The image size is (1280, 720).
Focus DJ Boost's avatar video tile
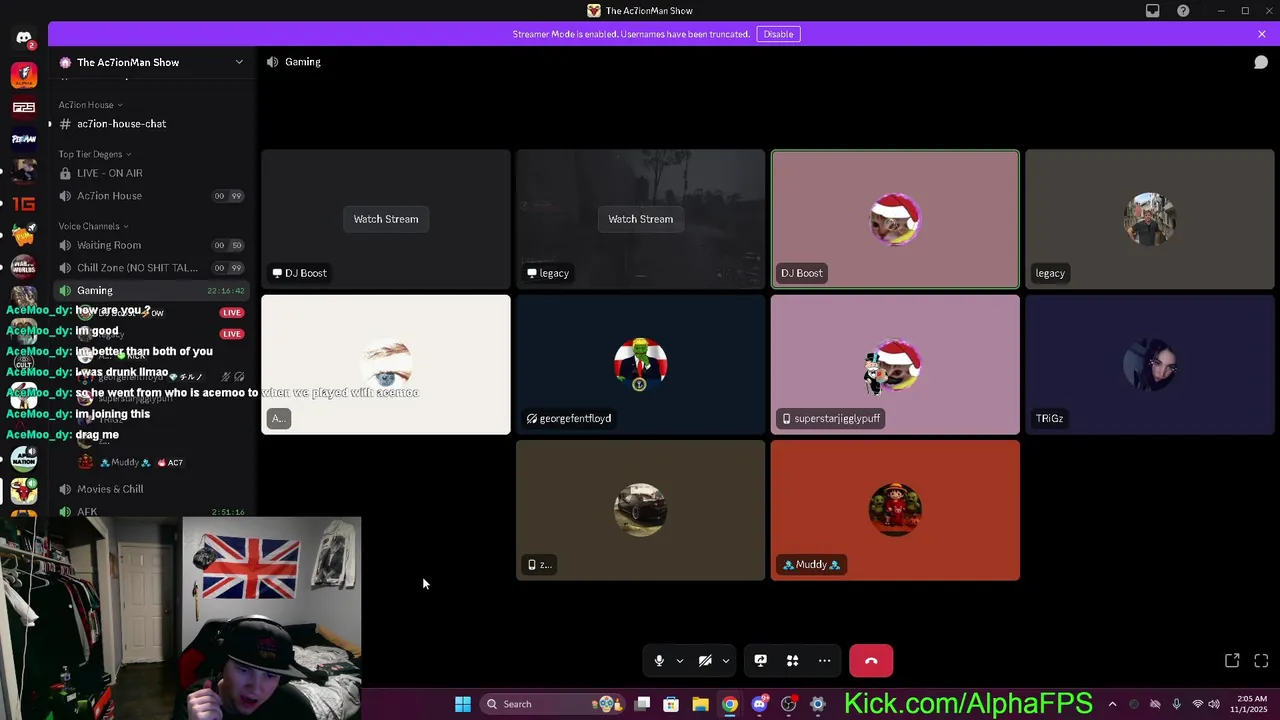pos(895,219)
